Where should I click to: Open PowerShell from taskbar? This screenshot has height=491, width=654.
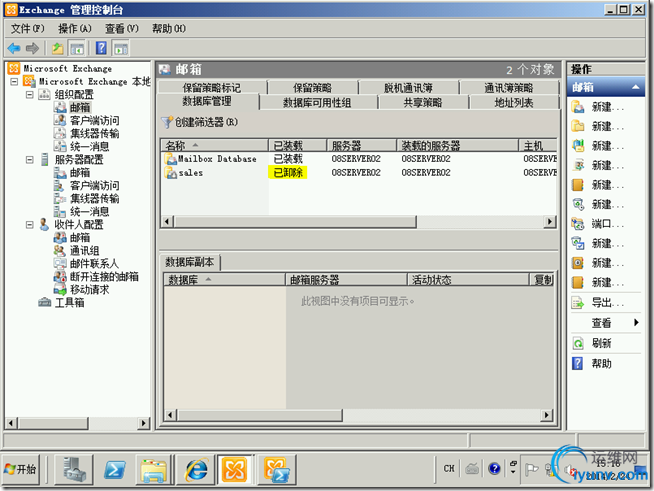tap(115, 470)
